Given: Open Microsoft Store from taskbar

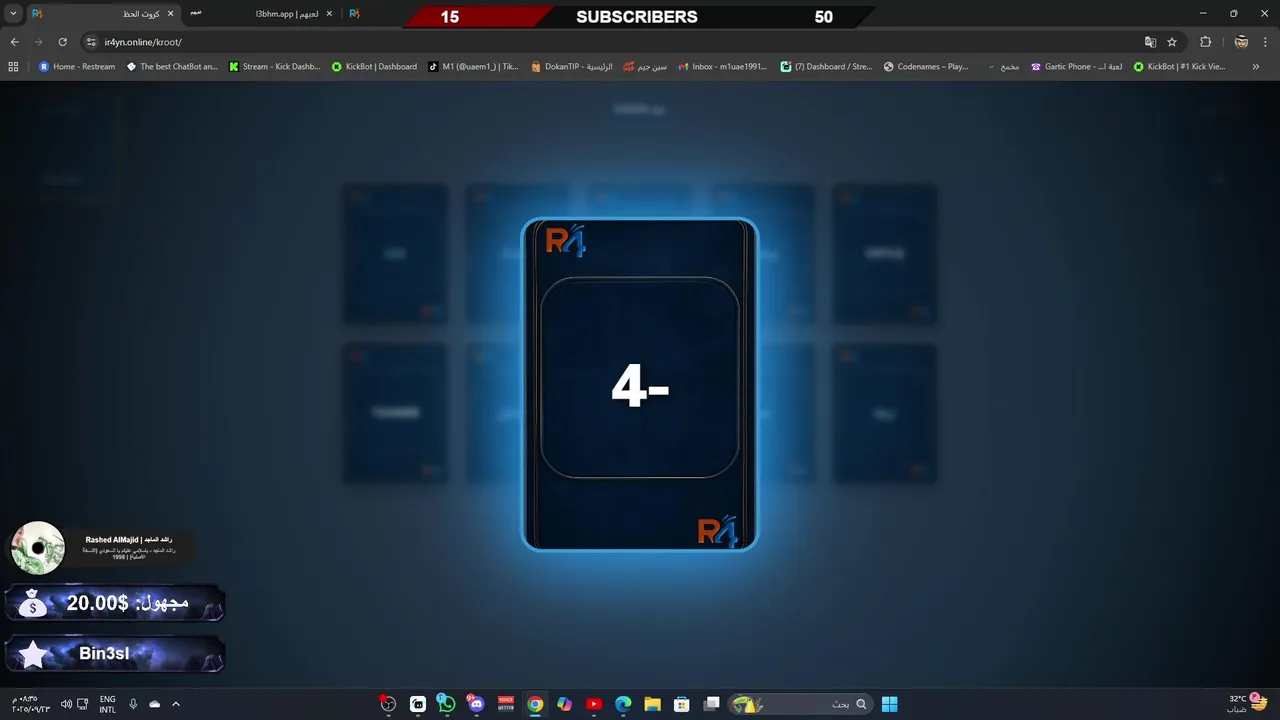Looking at the screenshot, I should point(682,704).
